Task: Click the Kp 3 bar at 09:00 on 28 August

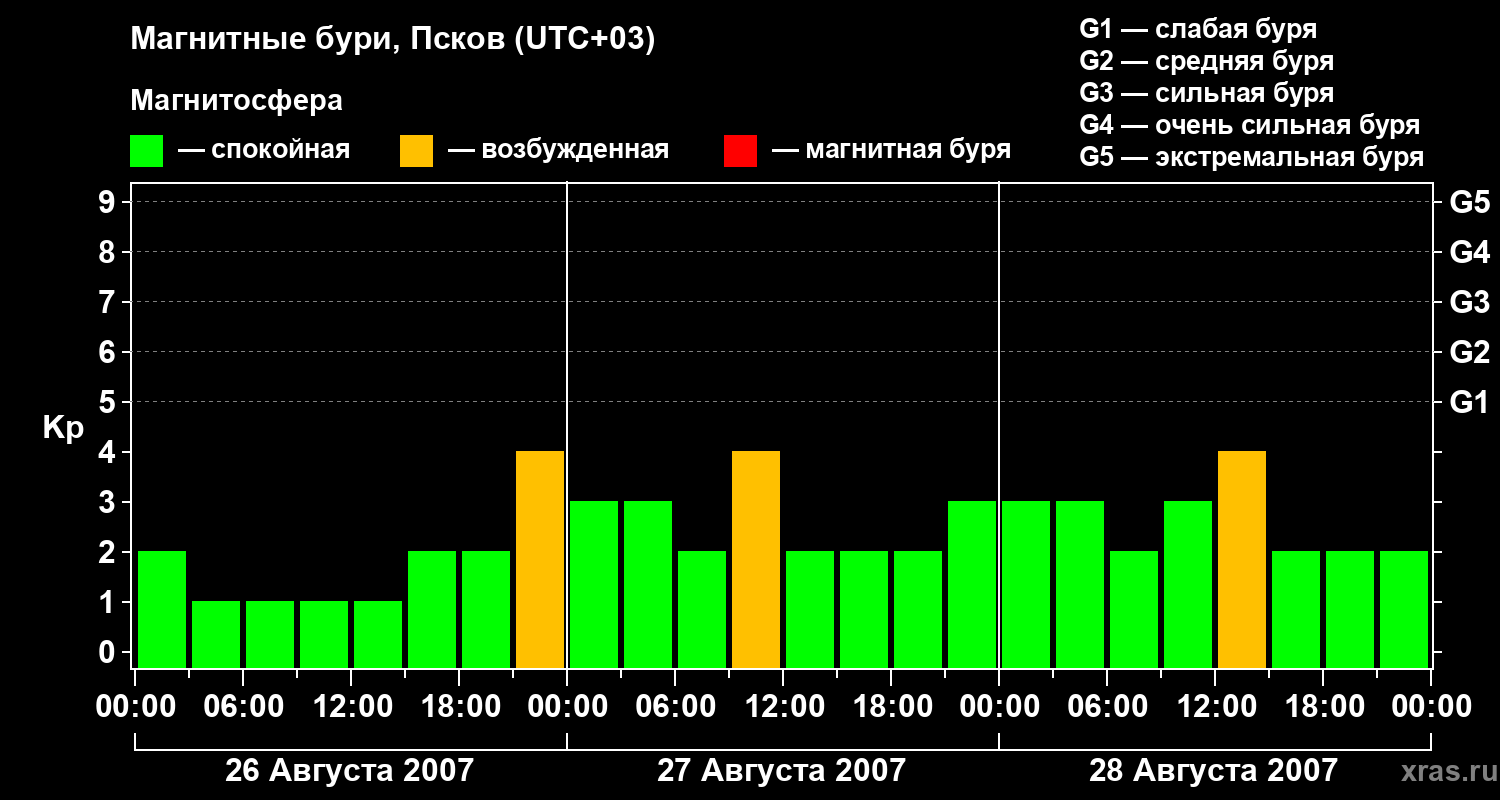Action: (x=1188, y=584)
